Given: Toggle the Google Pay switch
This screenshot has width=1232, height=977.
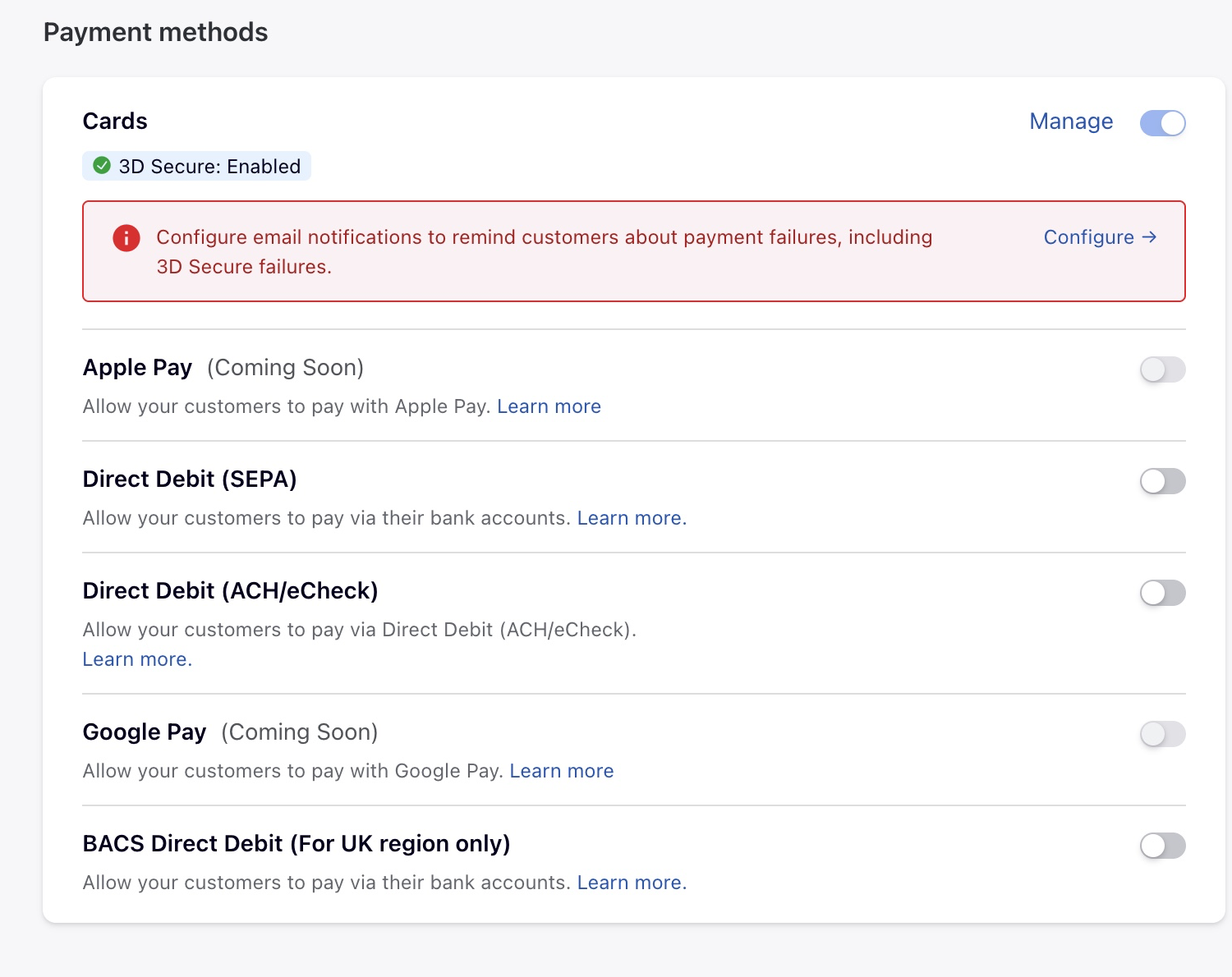Looking at the screenshot, I should pyautogui.click(x=1162, y=734).
